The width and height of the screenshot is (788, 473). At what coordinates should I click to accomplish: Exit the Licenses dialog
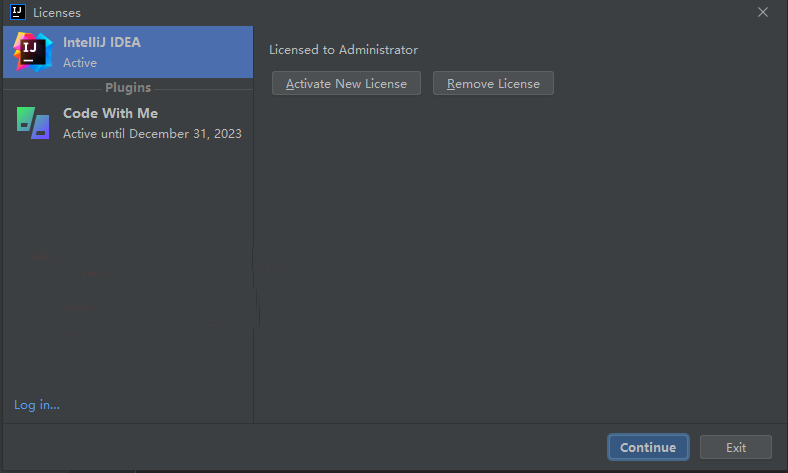pos(736,447)
